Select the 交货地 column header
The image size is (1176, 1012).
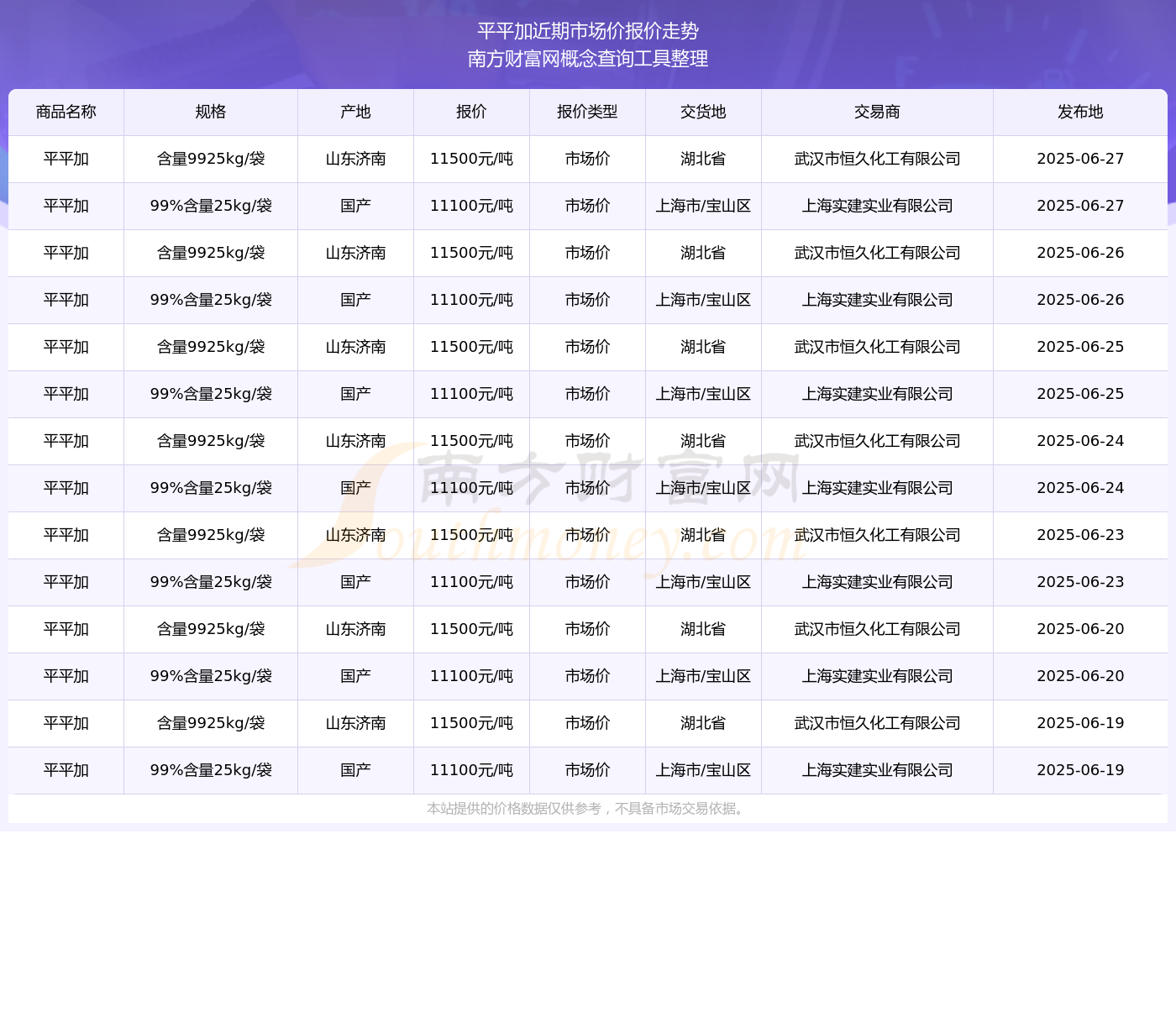point(704,112)
